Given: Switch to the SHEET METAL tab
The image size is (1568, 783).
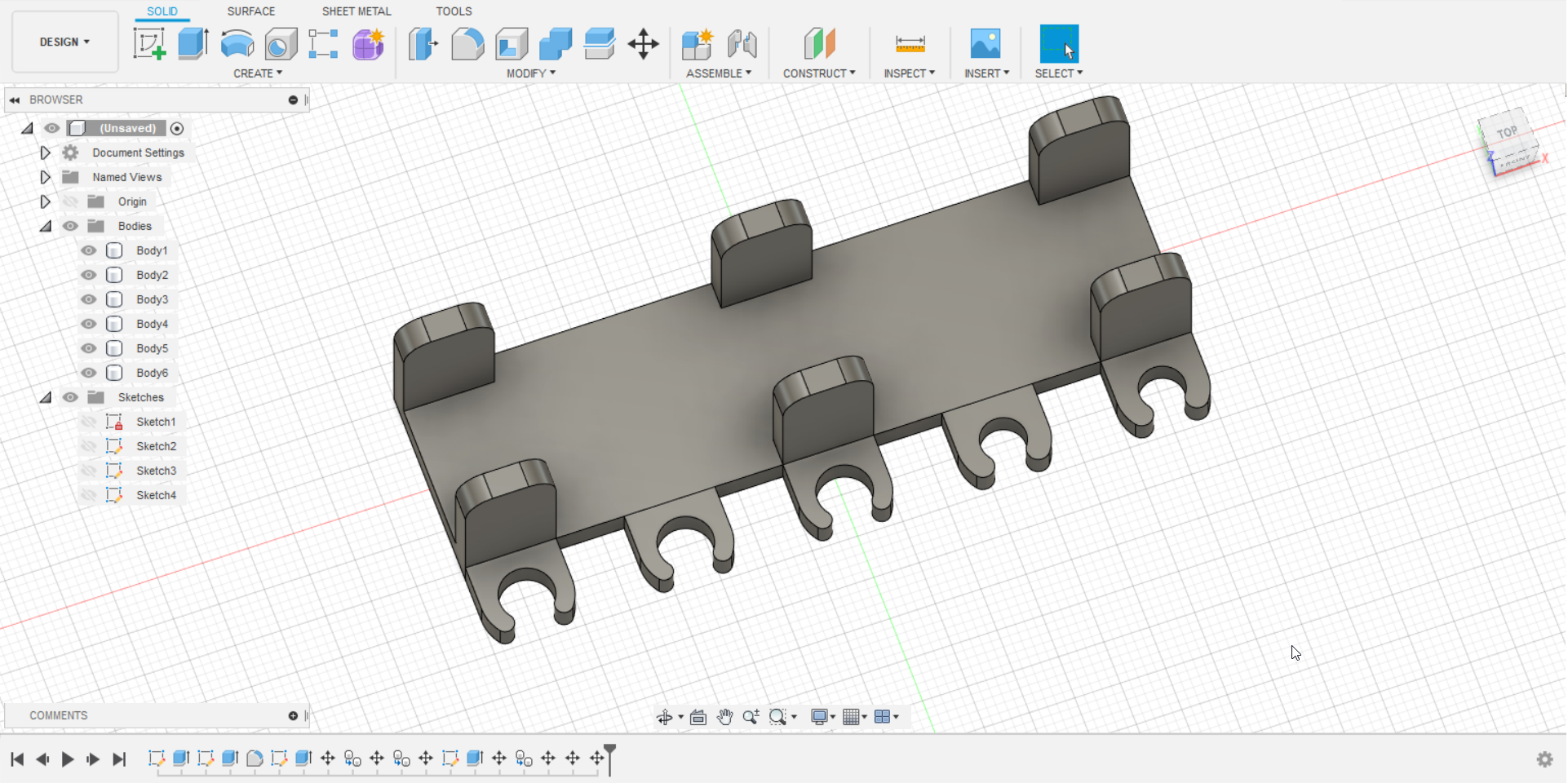Looking at the screenshot, I should pos(357,11).
